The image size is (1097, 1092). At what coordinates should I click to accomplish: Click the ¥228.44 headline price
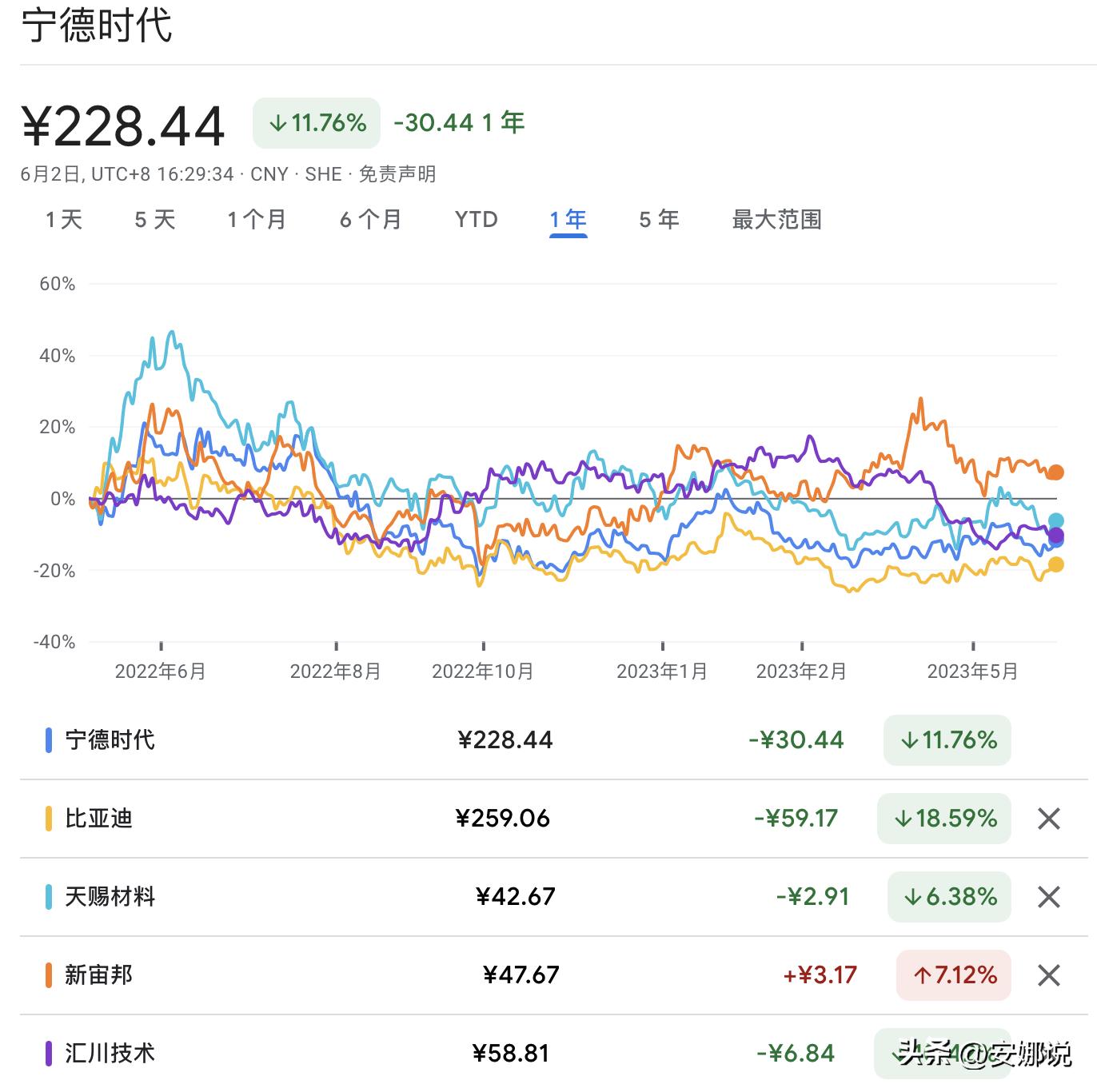click(123, 126)
